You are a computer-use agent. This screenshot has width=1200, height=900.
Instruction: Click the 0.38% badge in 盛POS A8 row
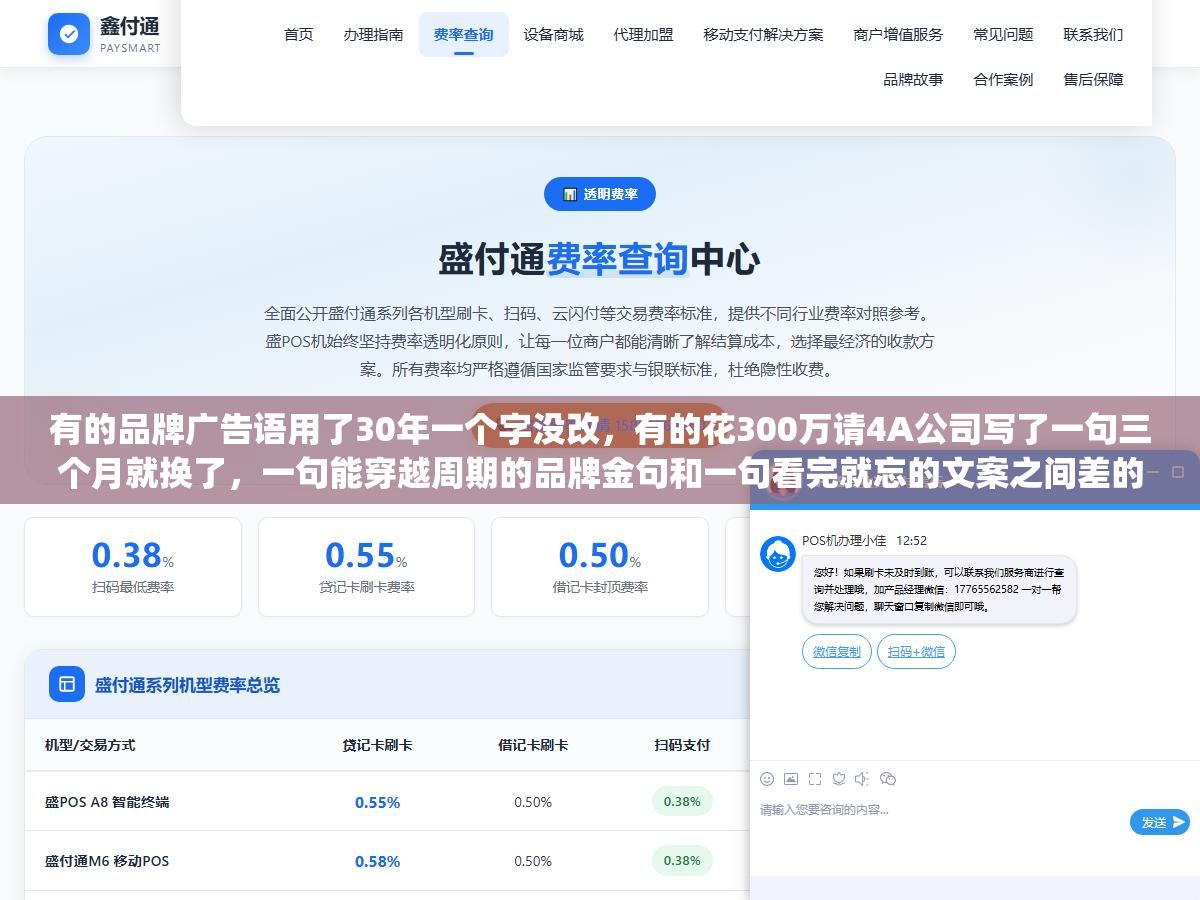tap(682, 801)
